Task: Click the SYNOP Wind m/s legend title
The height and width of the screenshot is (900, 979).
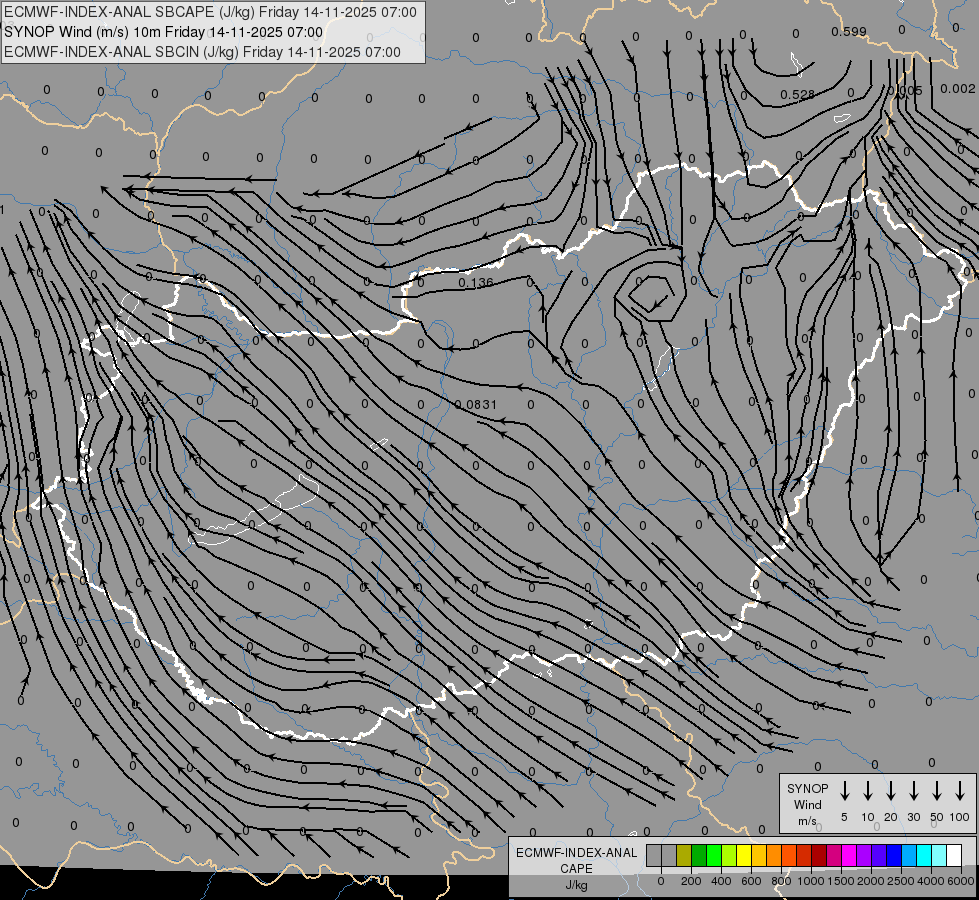Action: click(807, 804)
